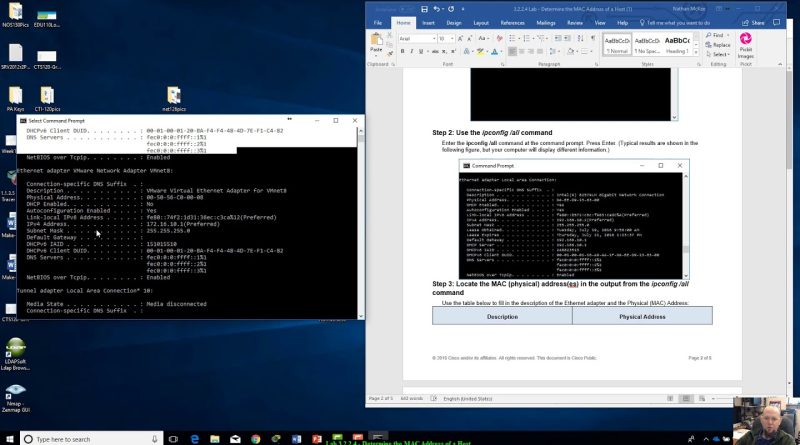Switch to the References tab
The width and height of the screenshot is (800, 445).
(512, 23)
